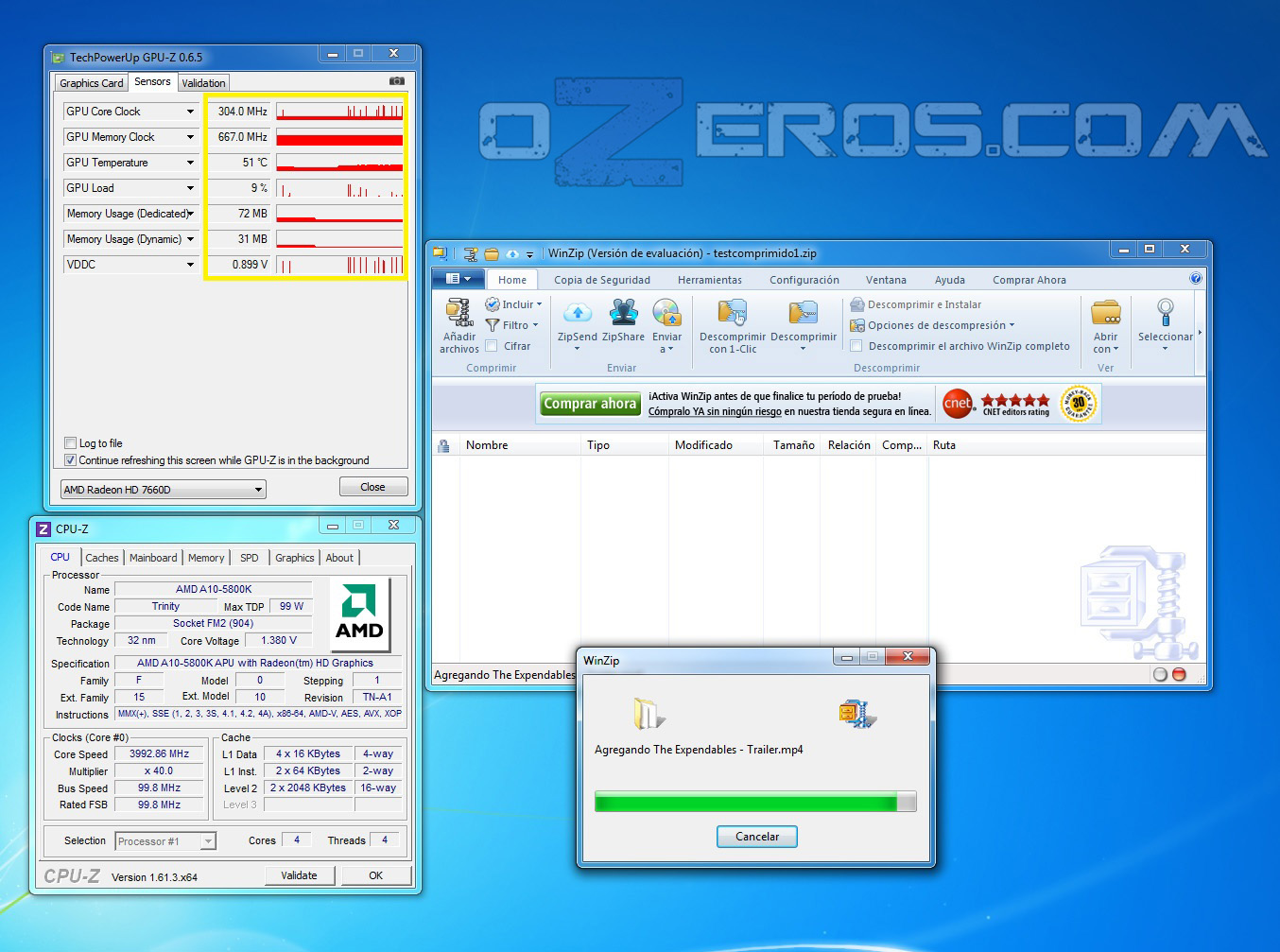The image size is (1280, 952).
Task: Open the Memory tab in CPU-Z
Action: coord(206,558)
